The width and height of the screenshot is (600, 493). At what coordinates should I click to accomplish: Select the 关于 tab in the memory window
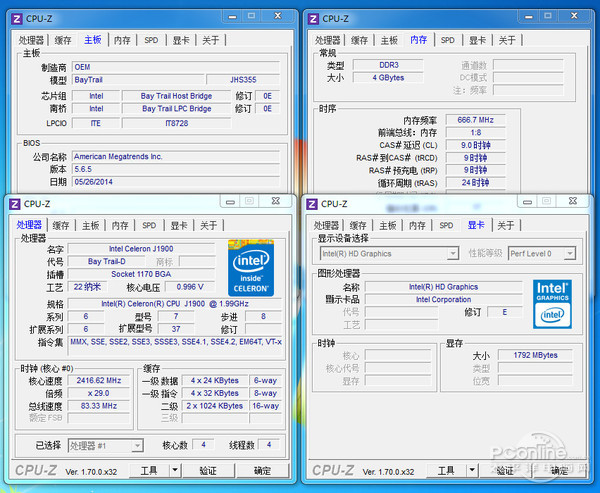point(507,40)
